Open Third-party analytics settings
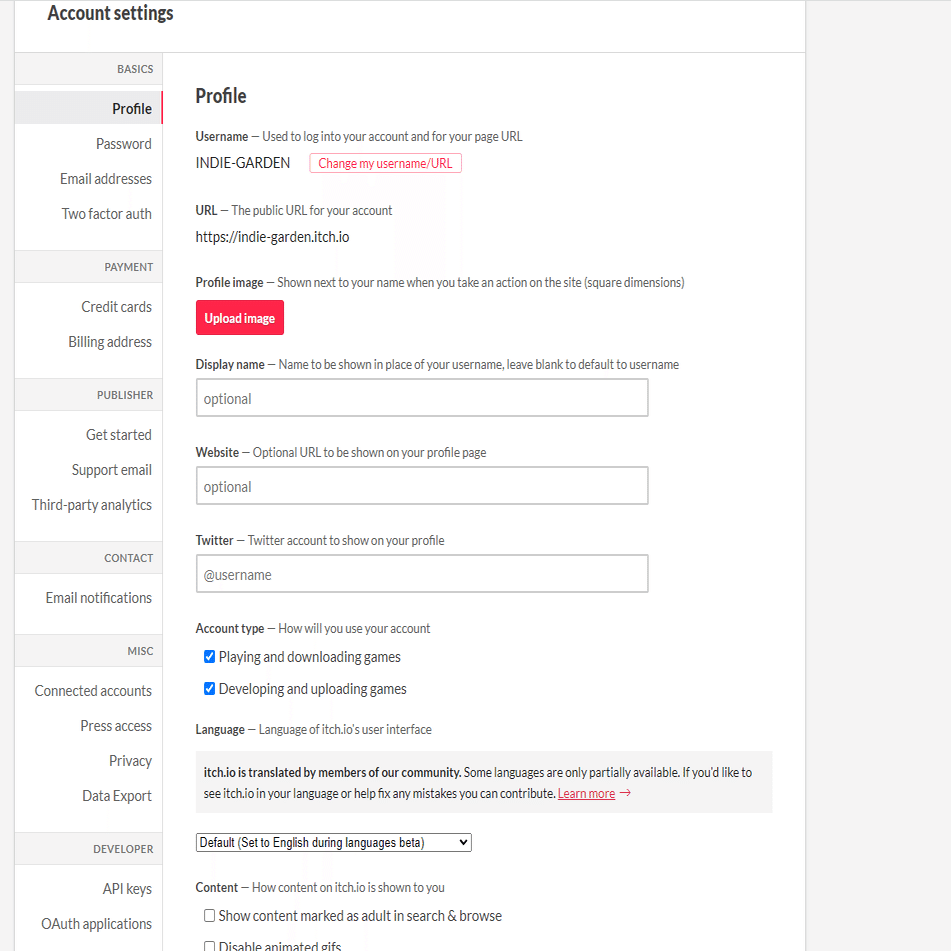 [92, 505]
